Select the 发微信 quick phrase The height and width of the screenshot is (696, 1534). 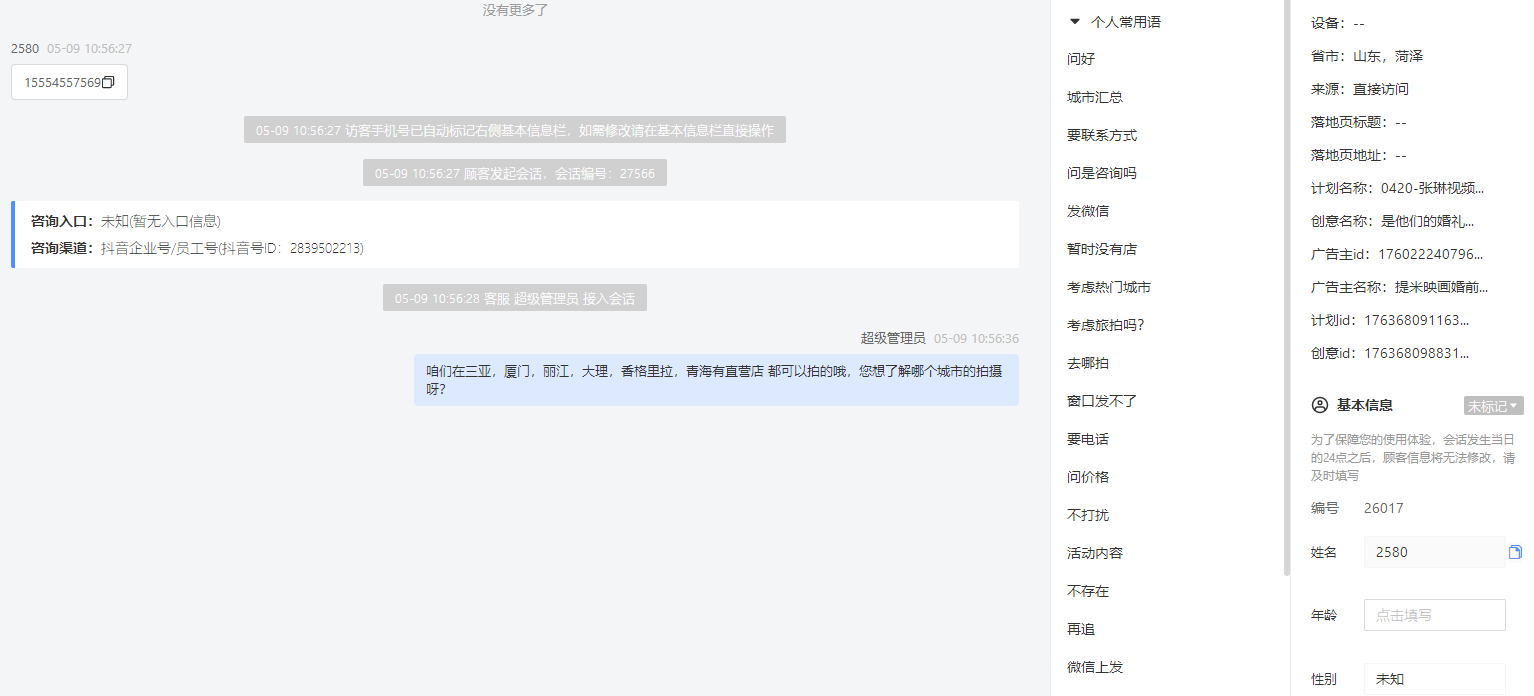click(x=1088, y=211)
